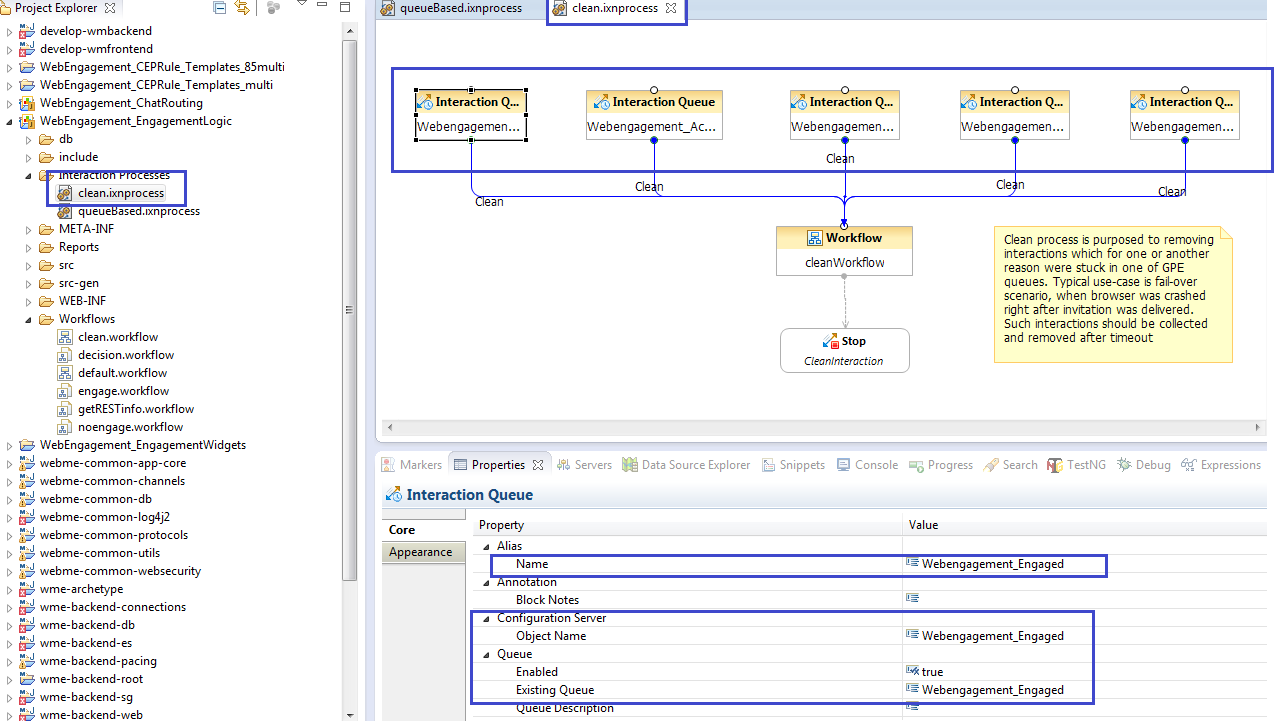Select the Stop CleanInteraction block

click(845, 351)
